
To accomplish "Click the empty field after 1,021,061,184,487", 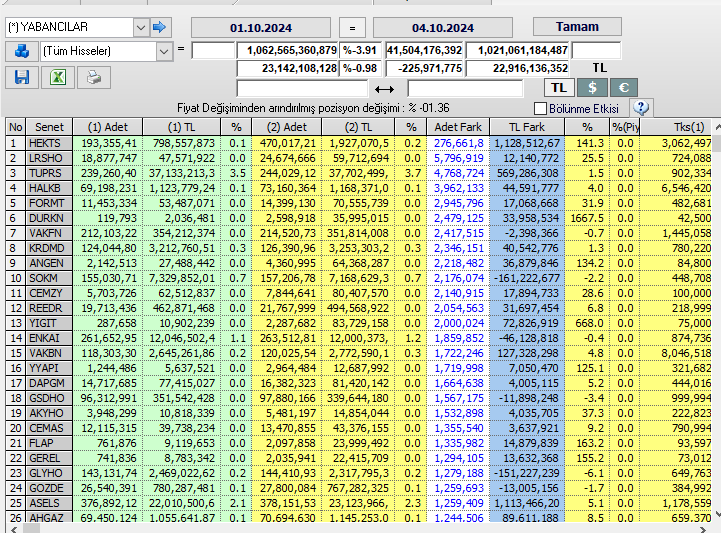I will 596,50.
